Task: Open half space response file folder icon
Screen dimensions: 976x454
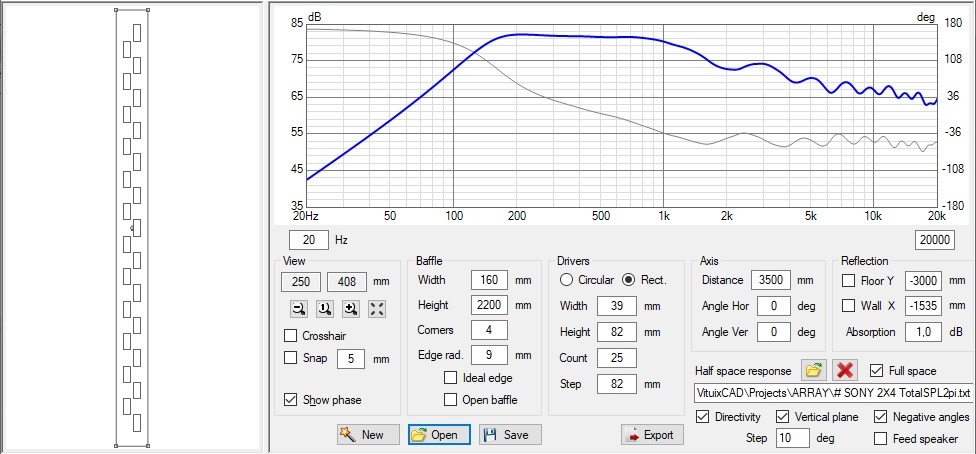Action: pyautogui.click(x=814, y=370)
